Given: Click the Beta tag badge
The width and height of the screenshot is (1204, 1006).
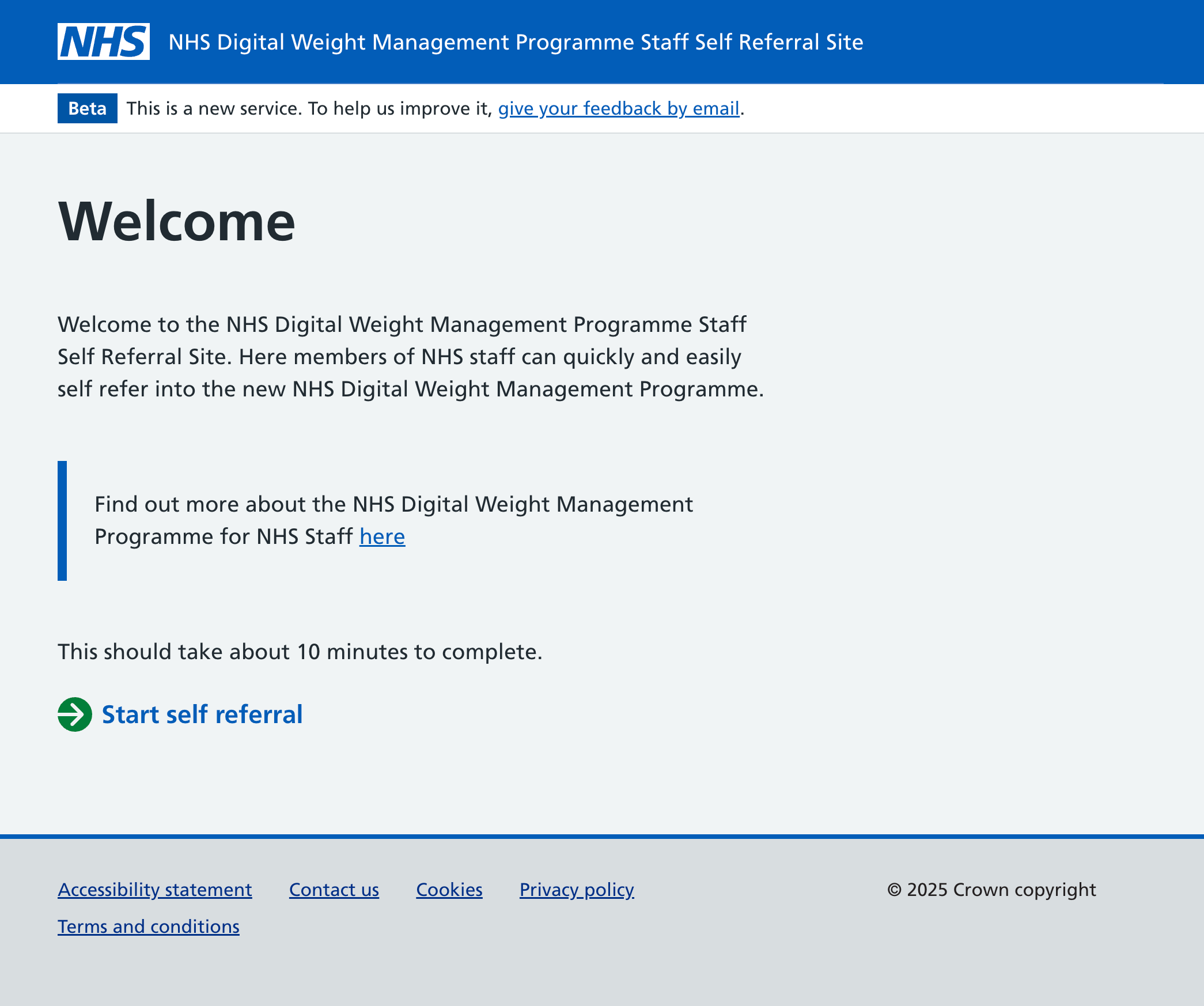Looking at the screenshot, I should point(88,108).
